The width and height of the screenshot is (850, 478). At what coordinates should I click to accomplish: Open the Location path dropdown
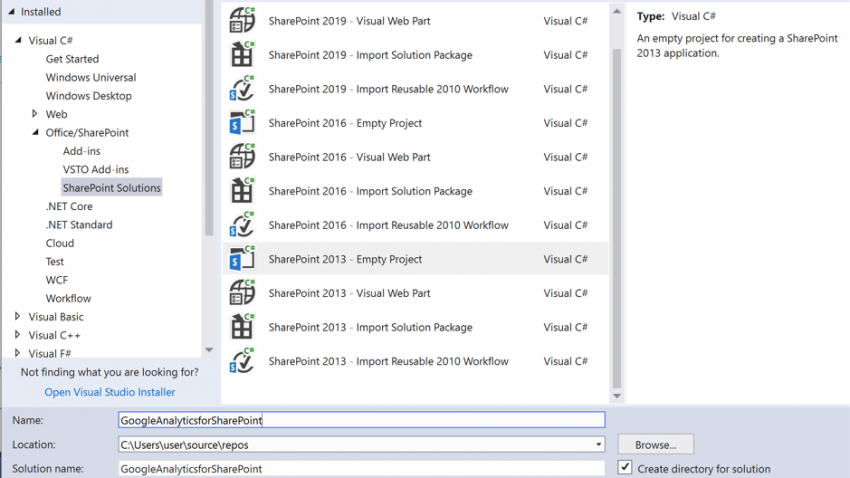pos(598,444)
